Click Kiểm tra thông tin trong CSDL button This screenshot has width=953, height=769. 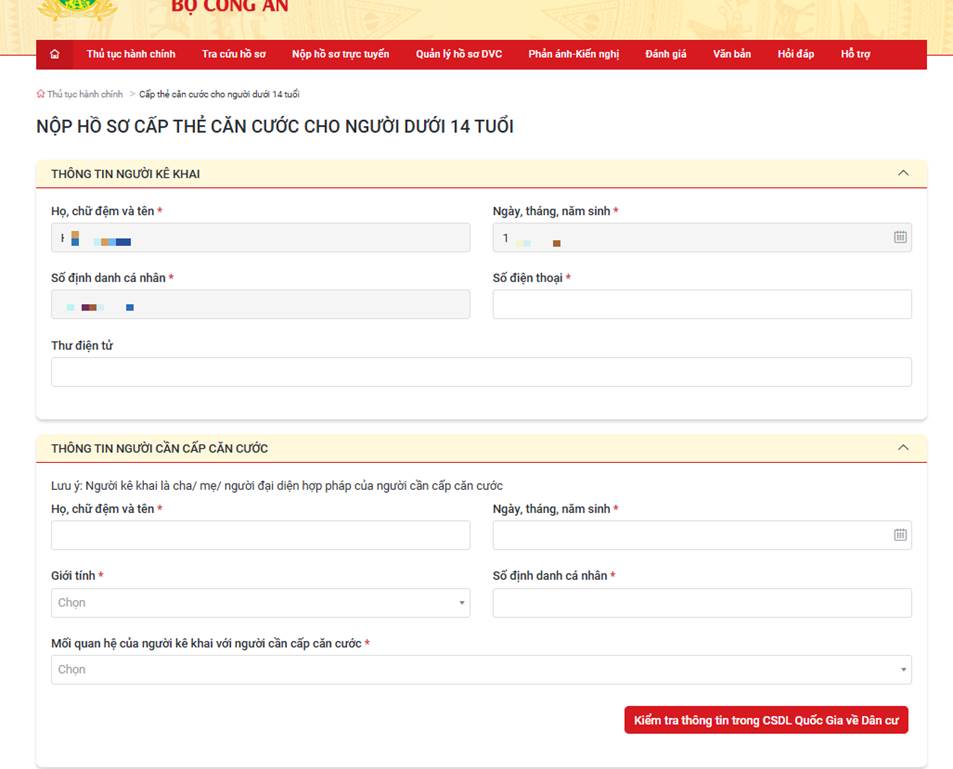coord(766,720)
